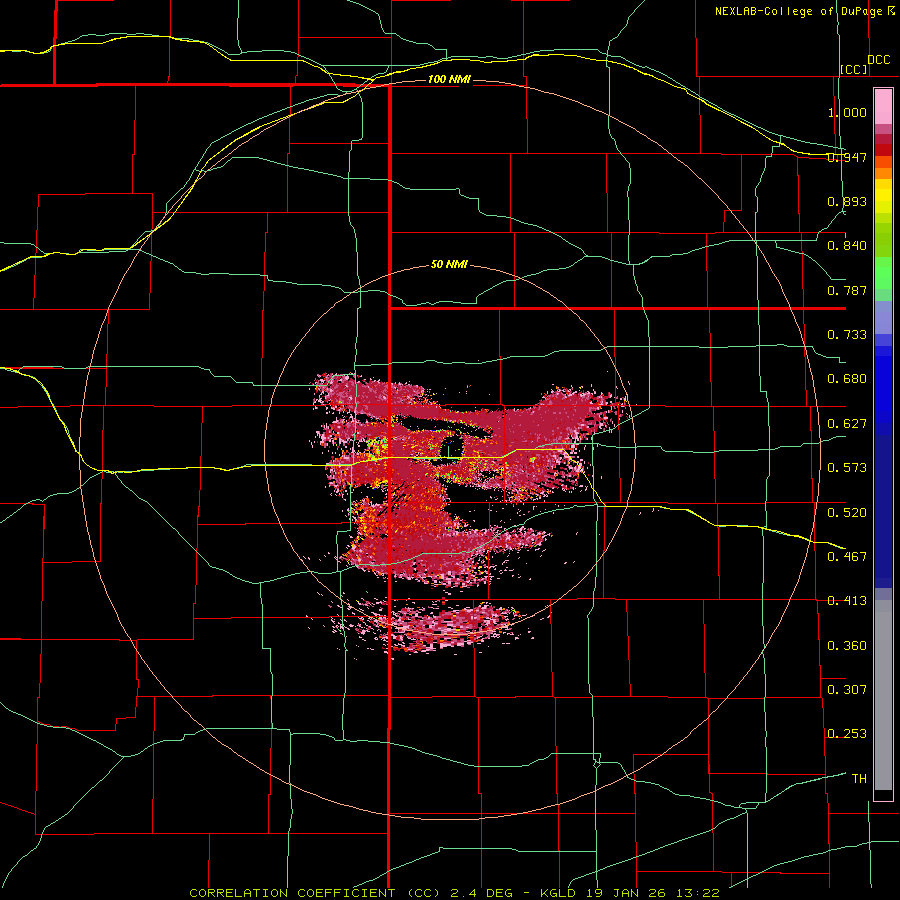Click the 50 NMI range ring label
The width and height of the screenshot is (900, 900).
(449, 264)
